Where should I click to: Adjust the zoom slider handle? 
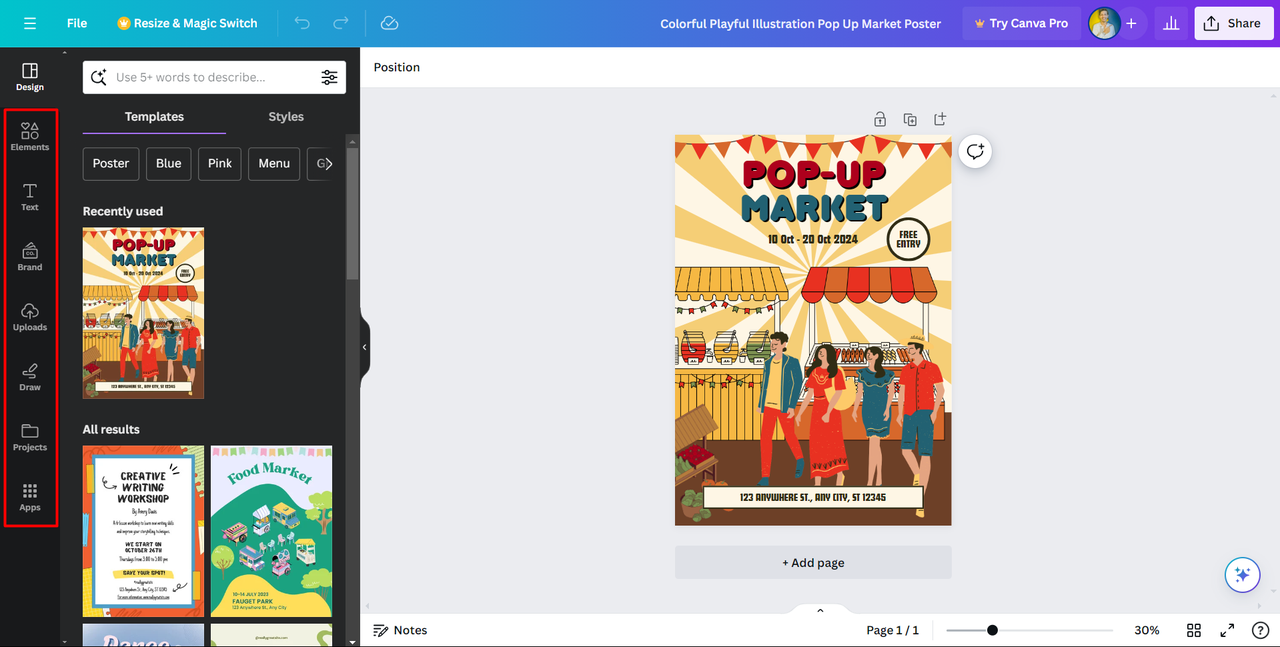(x=992, y=630)
